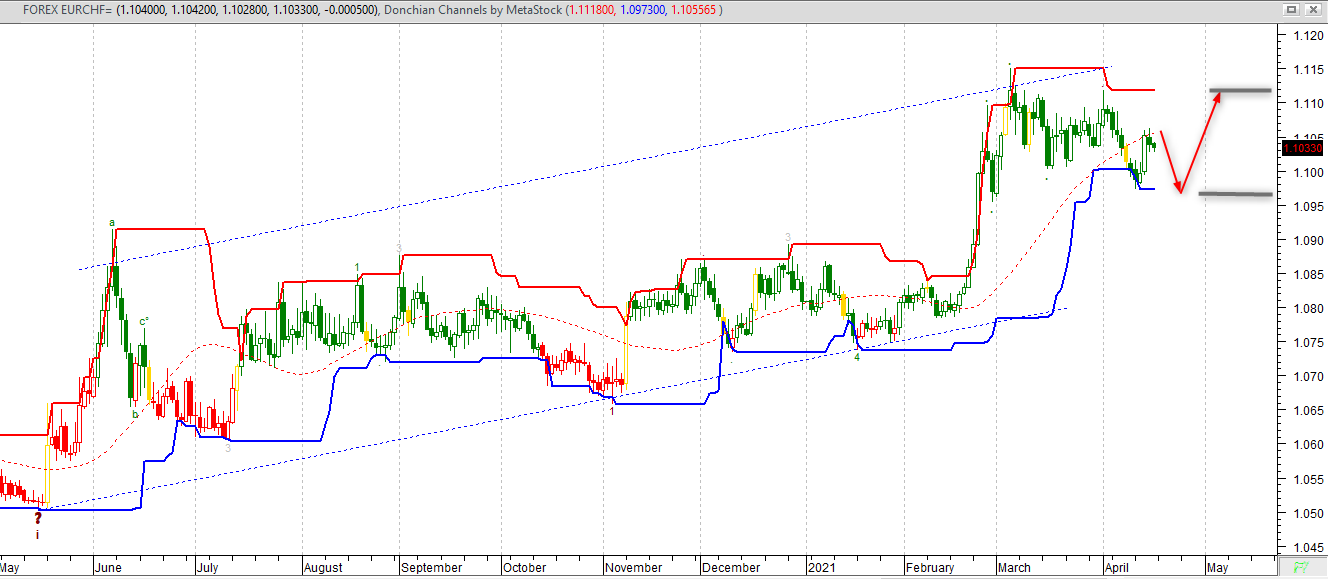The height and width of the screenshot is (579, 1328).
Task: Click the Restore window button
Action: [x=1289, y=9]
